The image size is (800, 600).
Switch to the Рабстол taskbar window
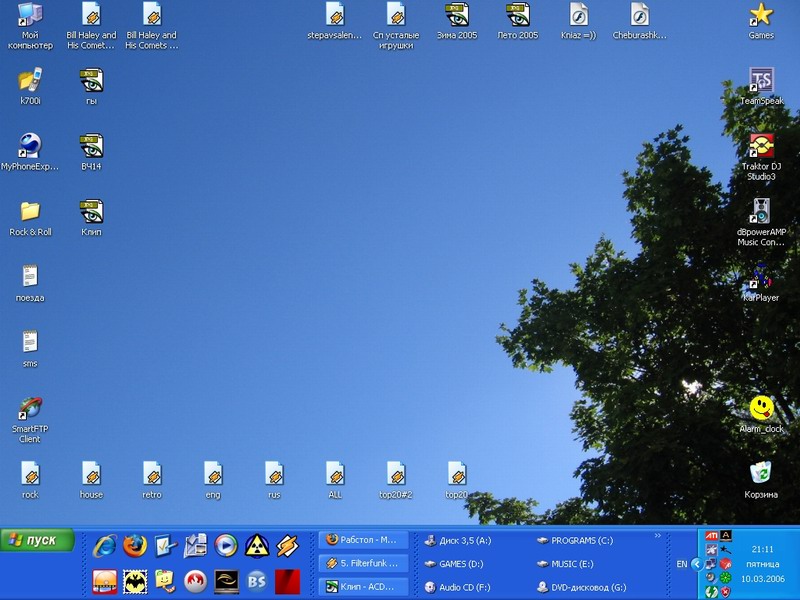coord(363,539)
